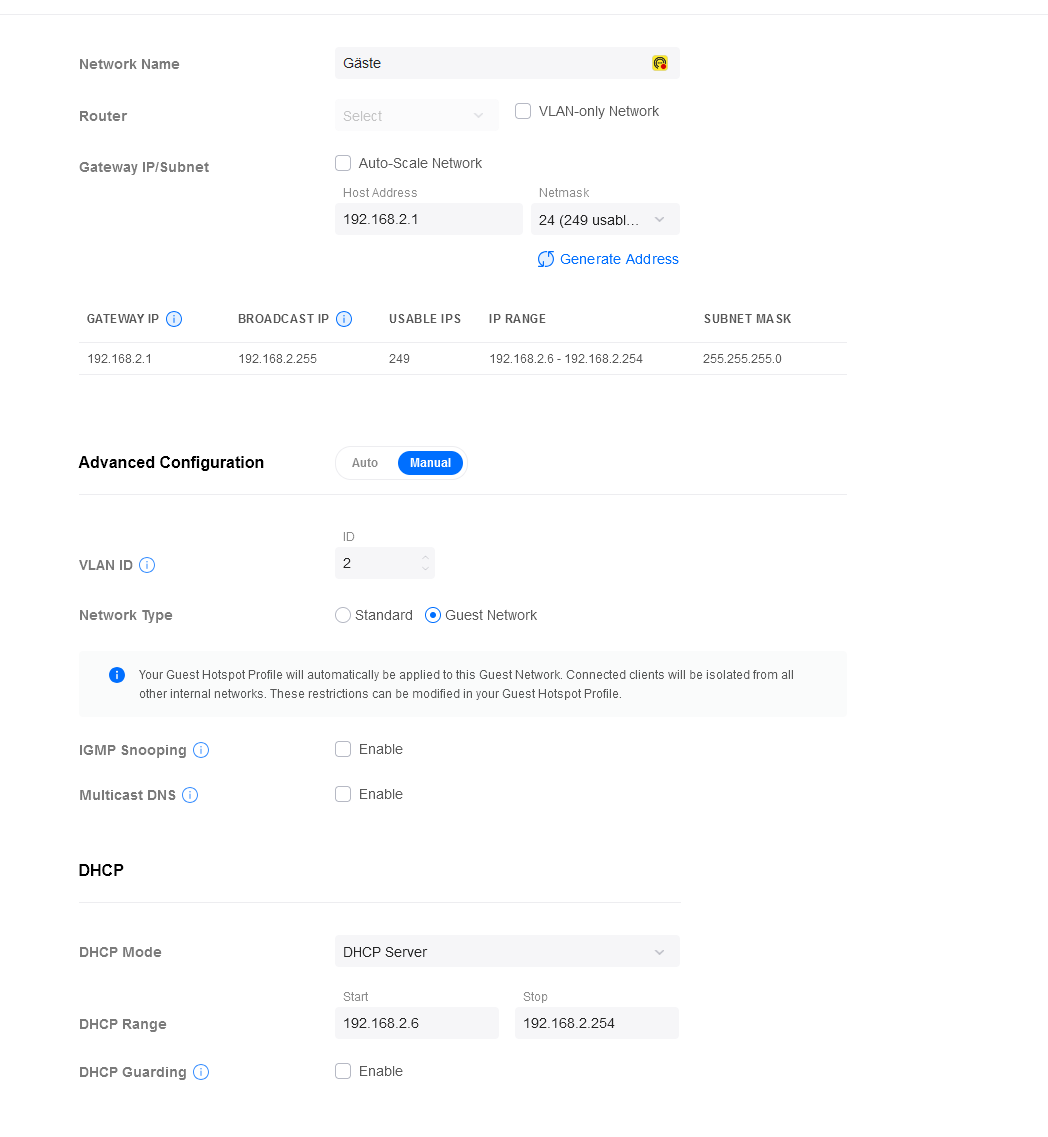Click the Gateway IP info icon

point(174,319)
